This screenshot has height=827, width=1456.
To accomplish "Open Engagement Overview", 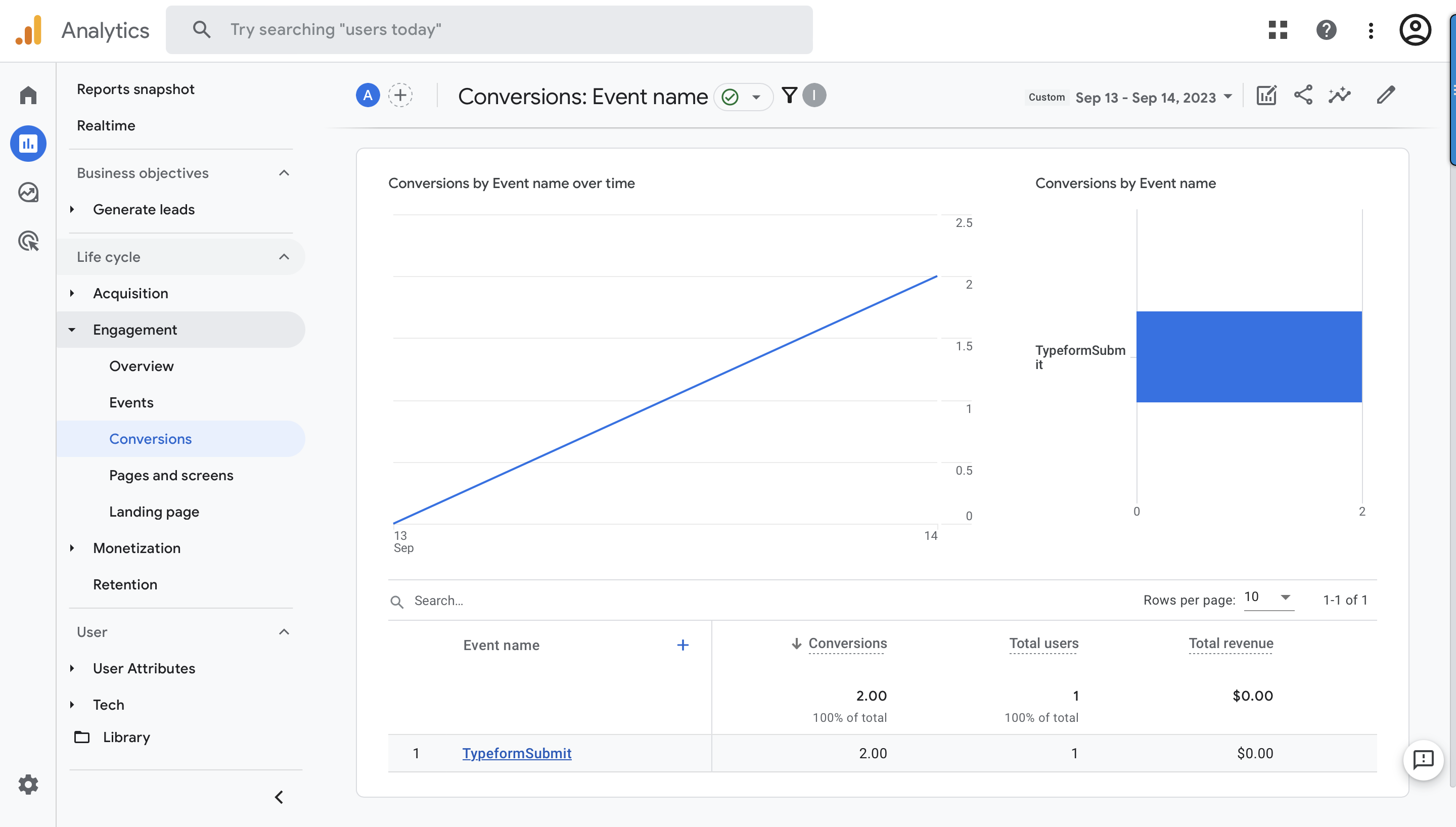I will (x=142, y=366).
